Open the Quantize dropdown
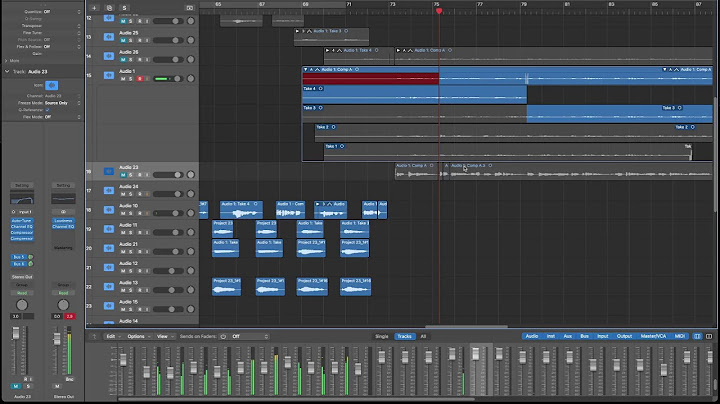Viewport: 720px width, 404px height. point(62,11)
